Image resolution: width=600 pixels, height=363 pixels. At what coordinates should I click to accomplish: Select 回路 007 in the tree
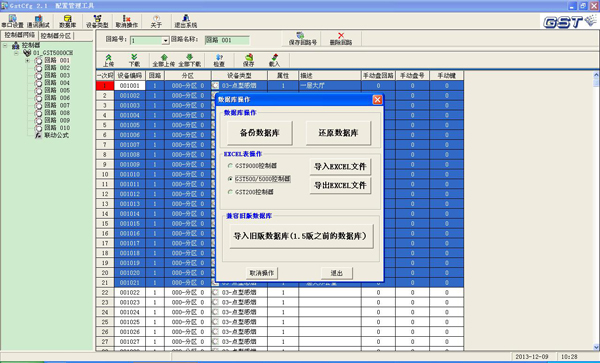click(57, 105)
